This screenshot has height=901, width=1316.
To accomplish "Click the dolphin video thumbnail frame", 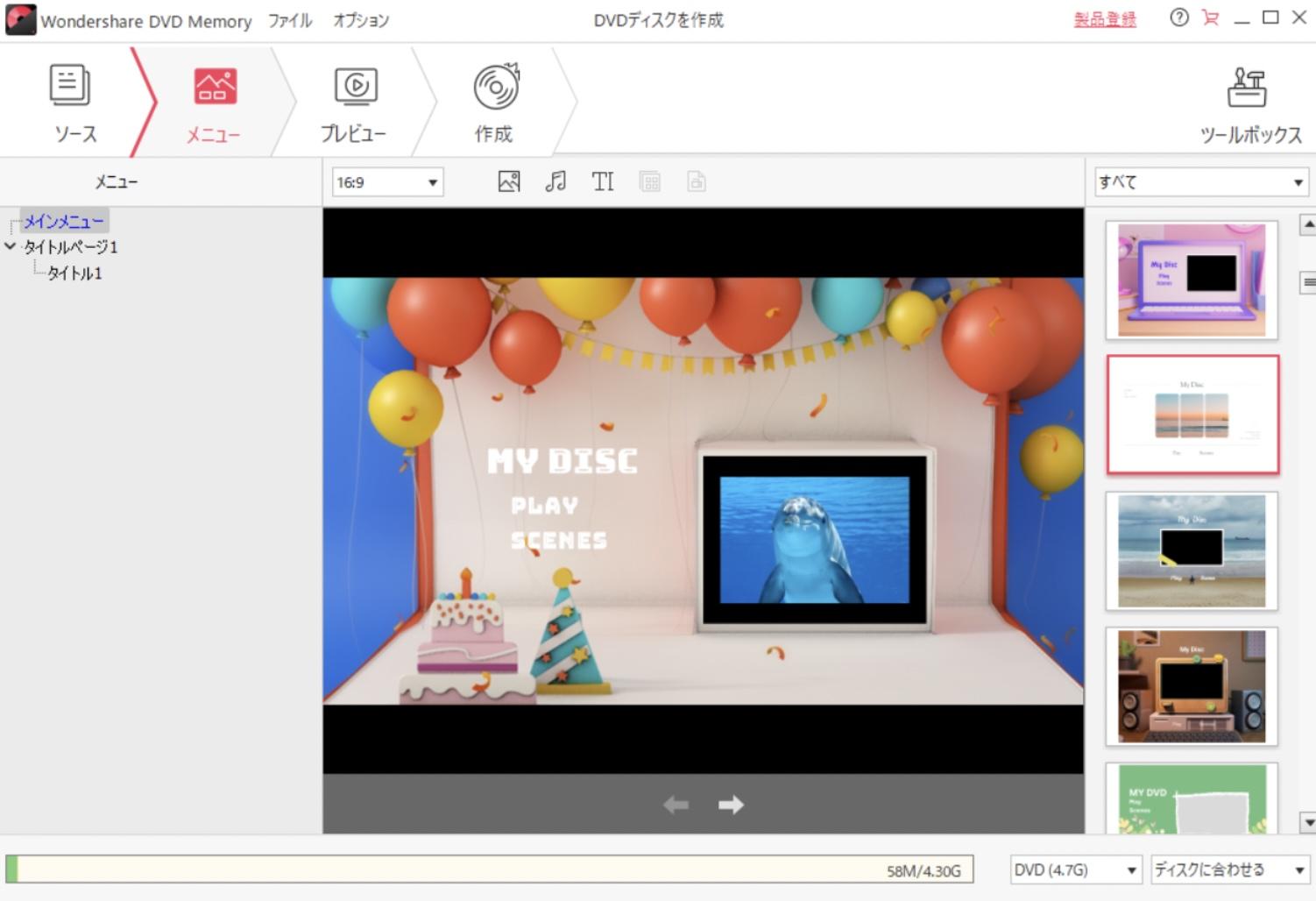I will [x=814, y=540].
